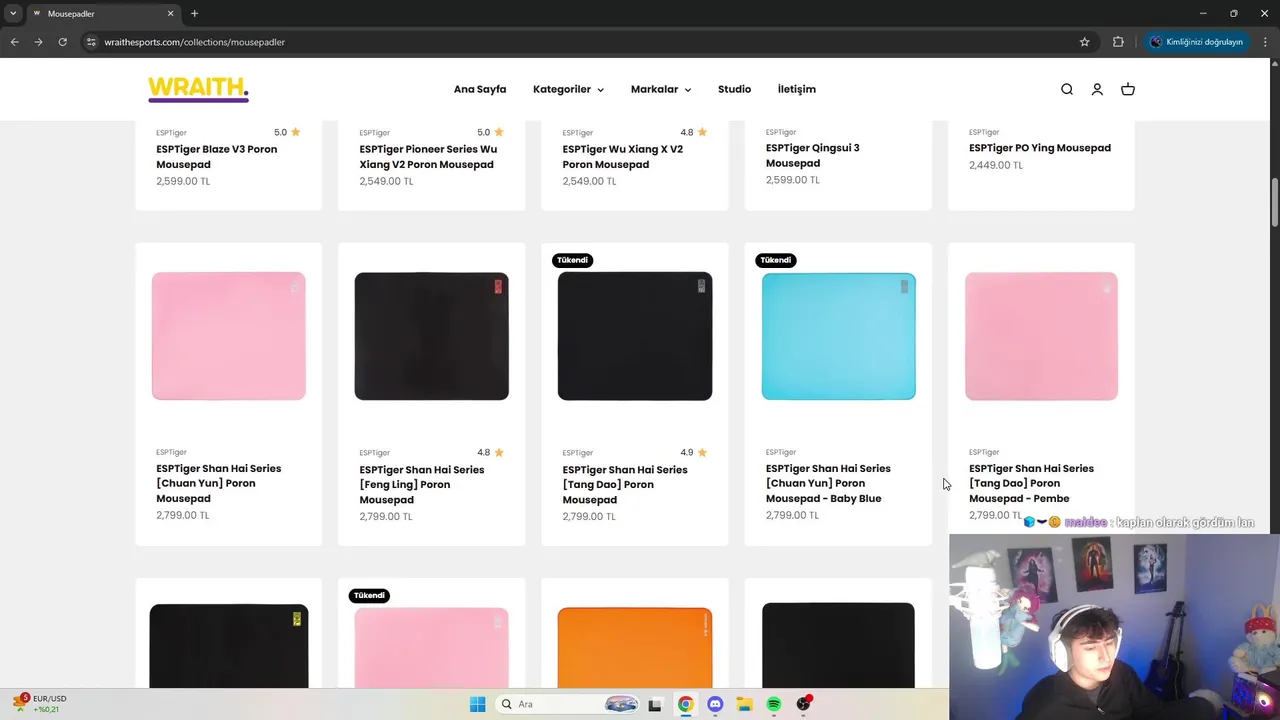The image size is (1280, 720).
Task: Click the page vertical scrollbar thumb
Action: coord(1275,203)
